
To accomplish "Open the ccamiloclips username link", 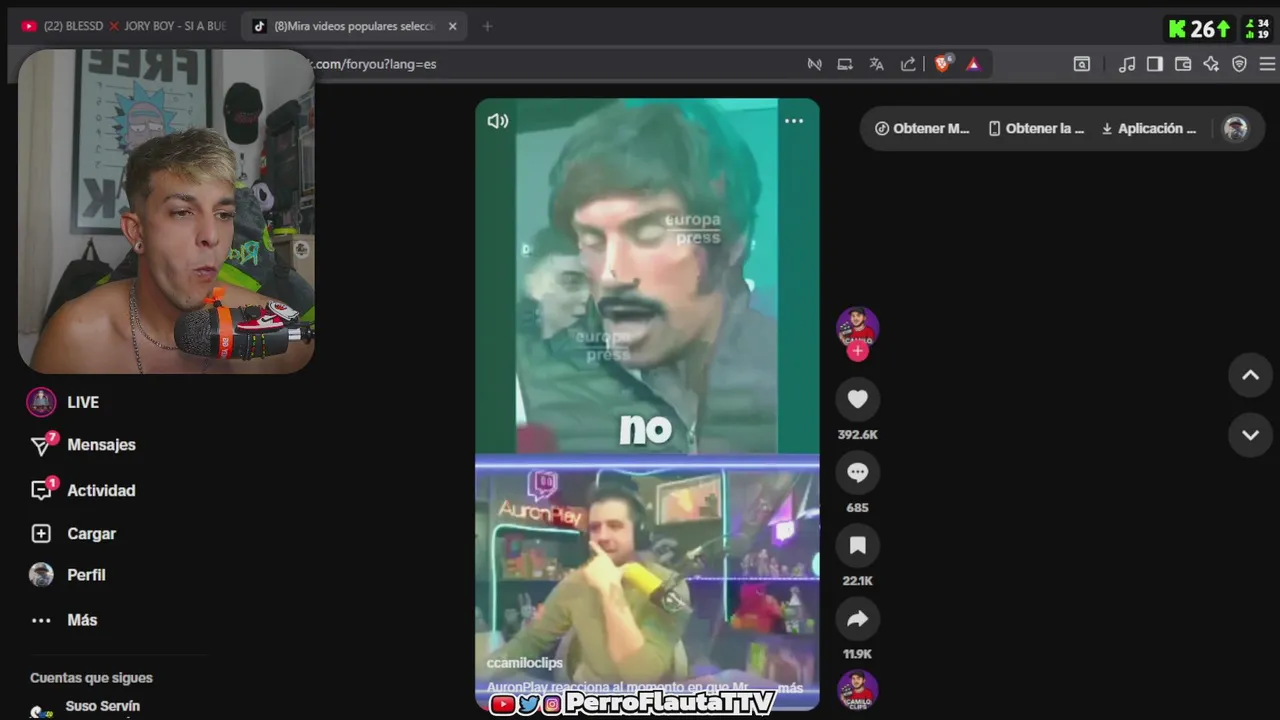I will pos(524,663).
